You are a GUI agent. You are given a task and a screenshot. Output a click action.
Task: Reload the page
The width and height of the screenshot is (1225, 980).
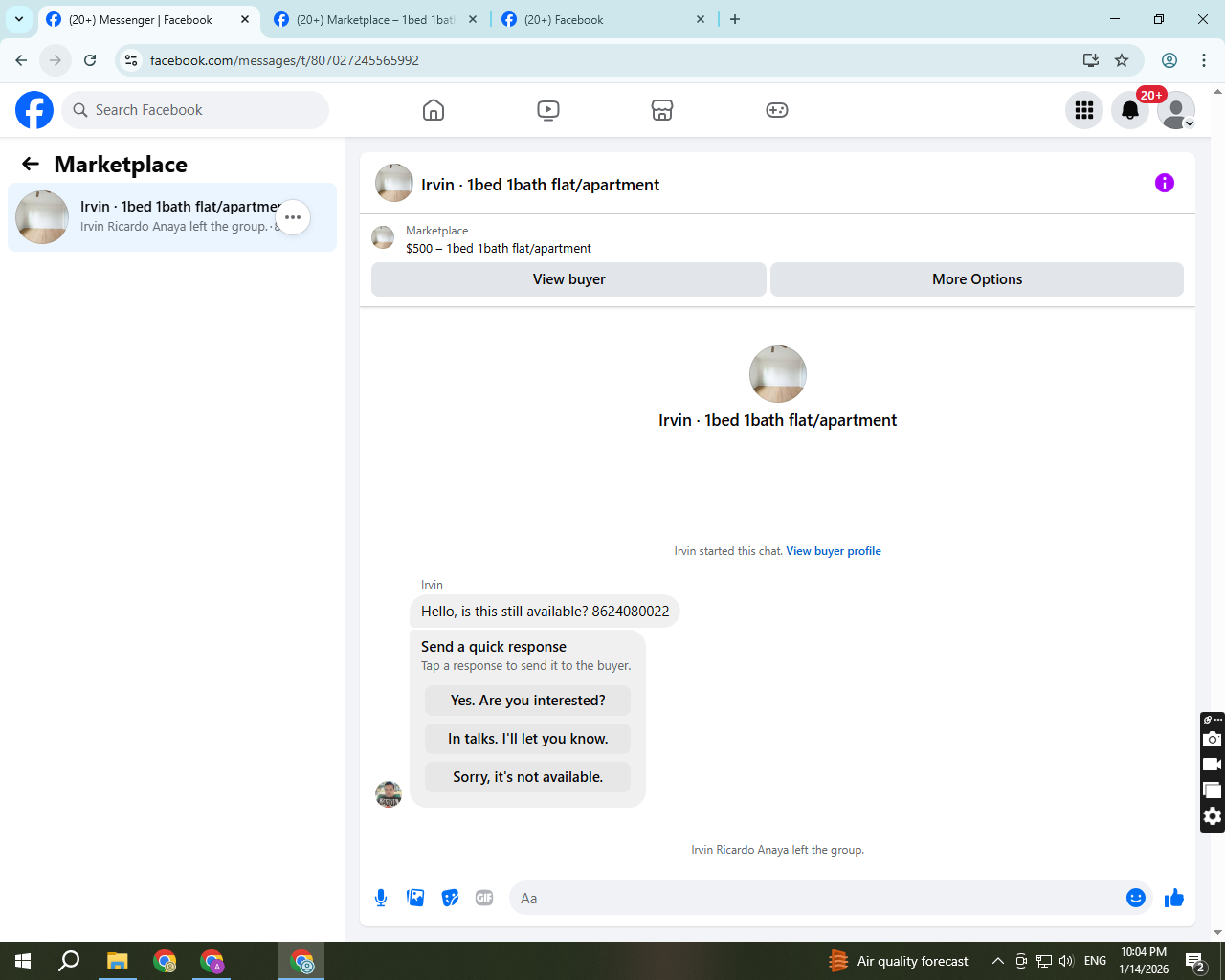[x=90, y=60]
